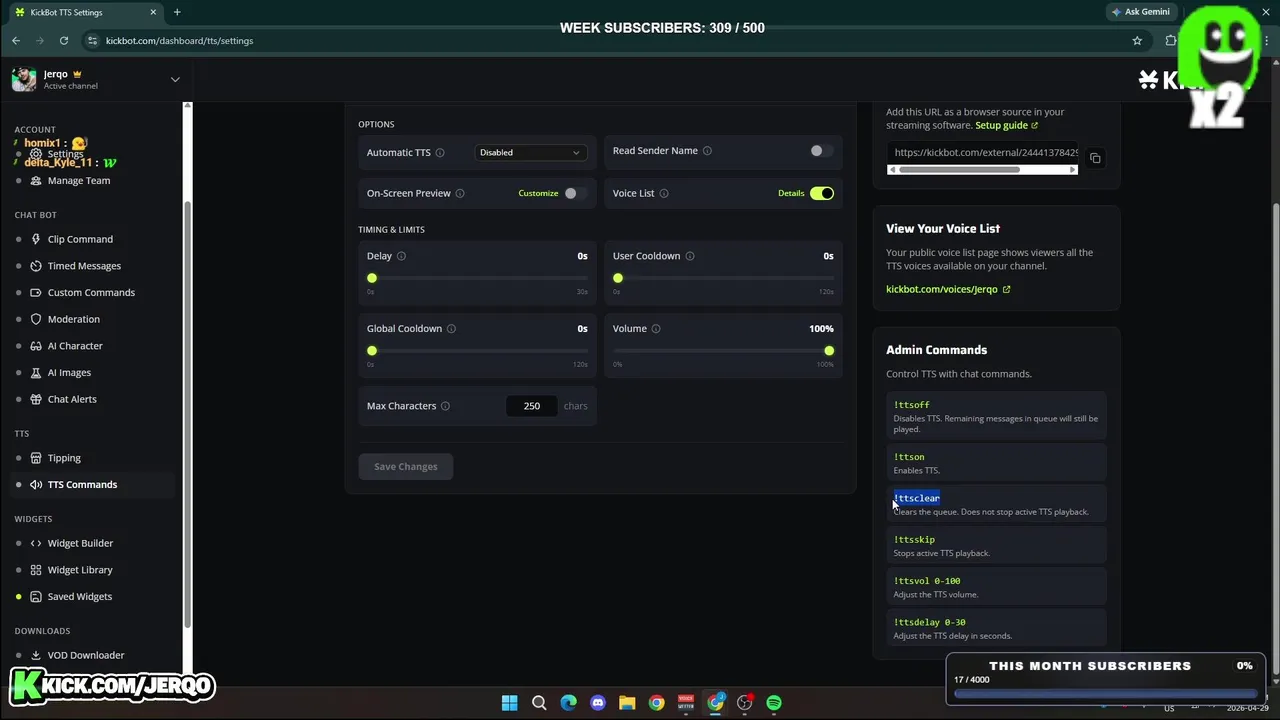Image resolution: width=1280 pixels, height=720 pixels.
Task: Click the info icon beside Automatic TTS
Action: click(440, 153)
